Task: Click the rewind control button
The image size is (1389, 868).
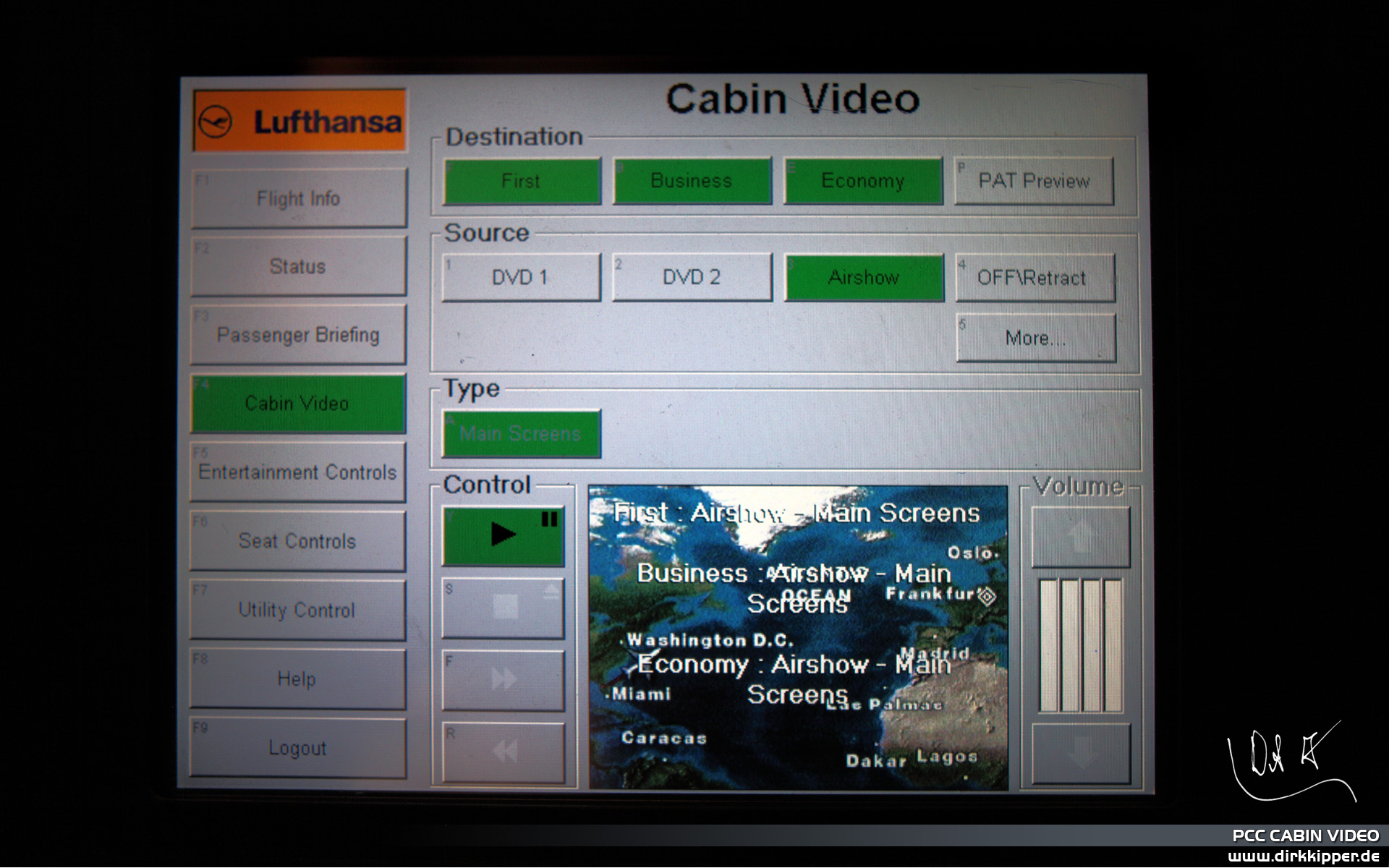Action: [x=504, y=752]
